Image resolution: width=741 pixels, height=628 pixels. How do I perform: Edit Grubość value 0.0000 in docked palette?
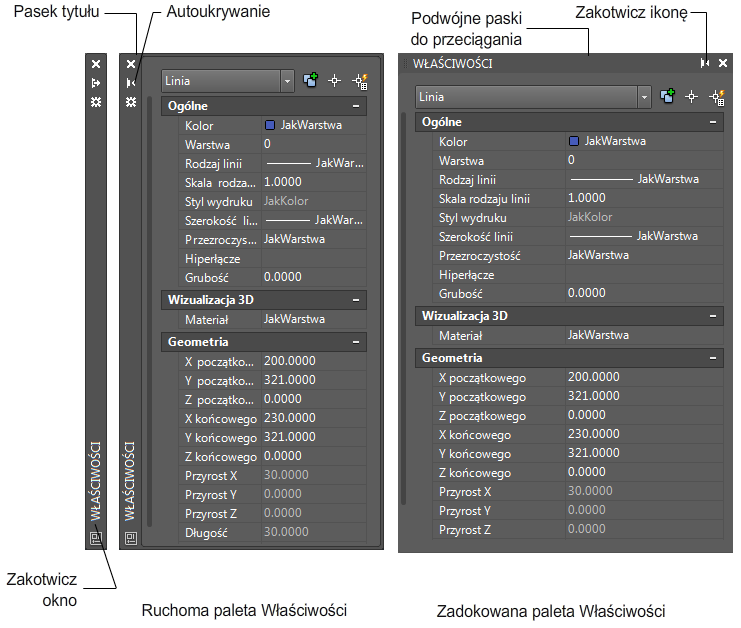644,293
